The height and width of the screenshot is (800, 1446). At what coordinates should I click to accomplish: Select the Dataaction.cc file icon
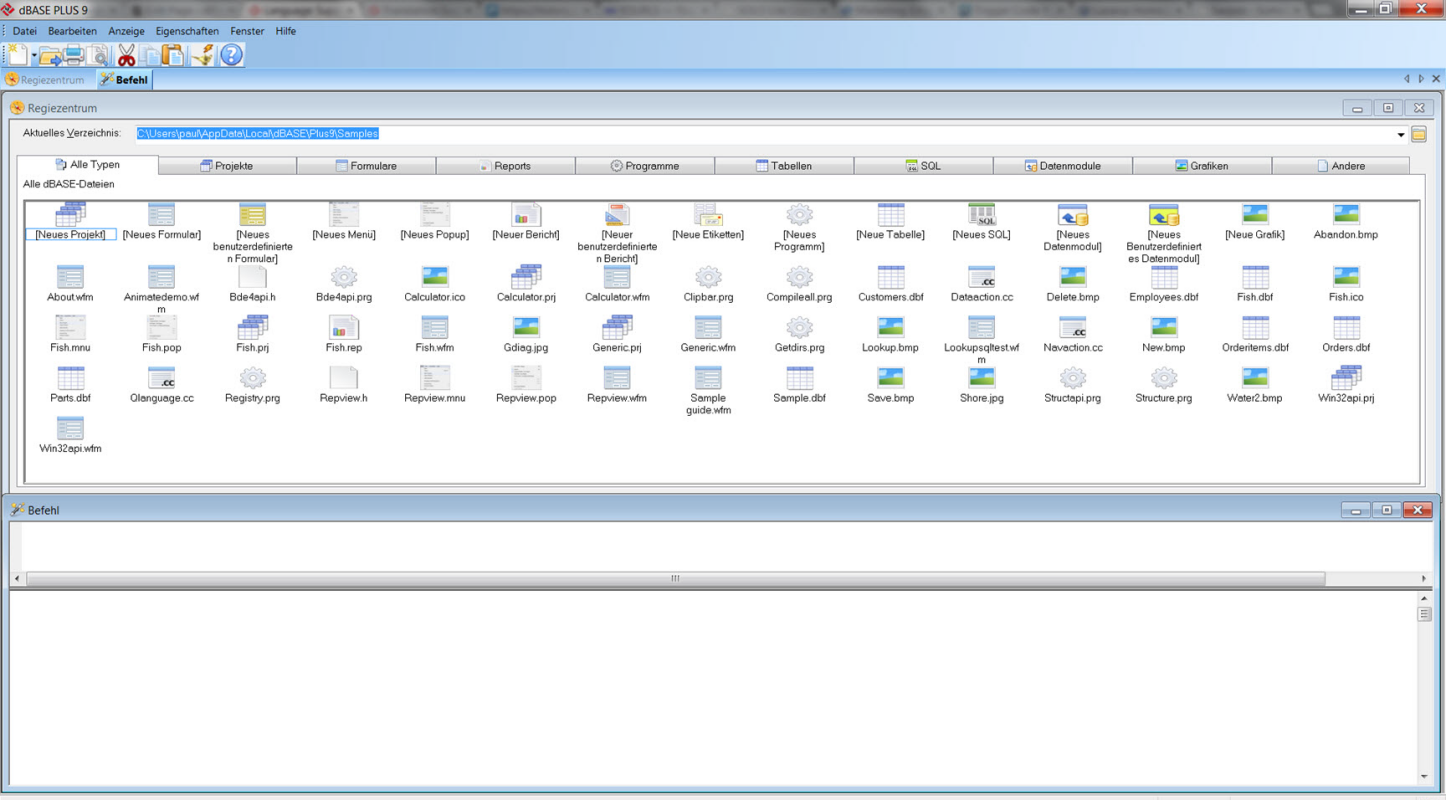coord(982,277)
